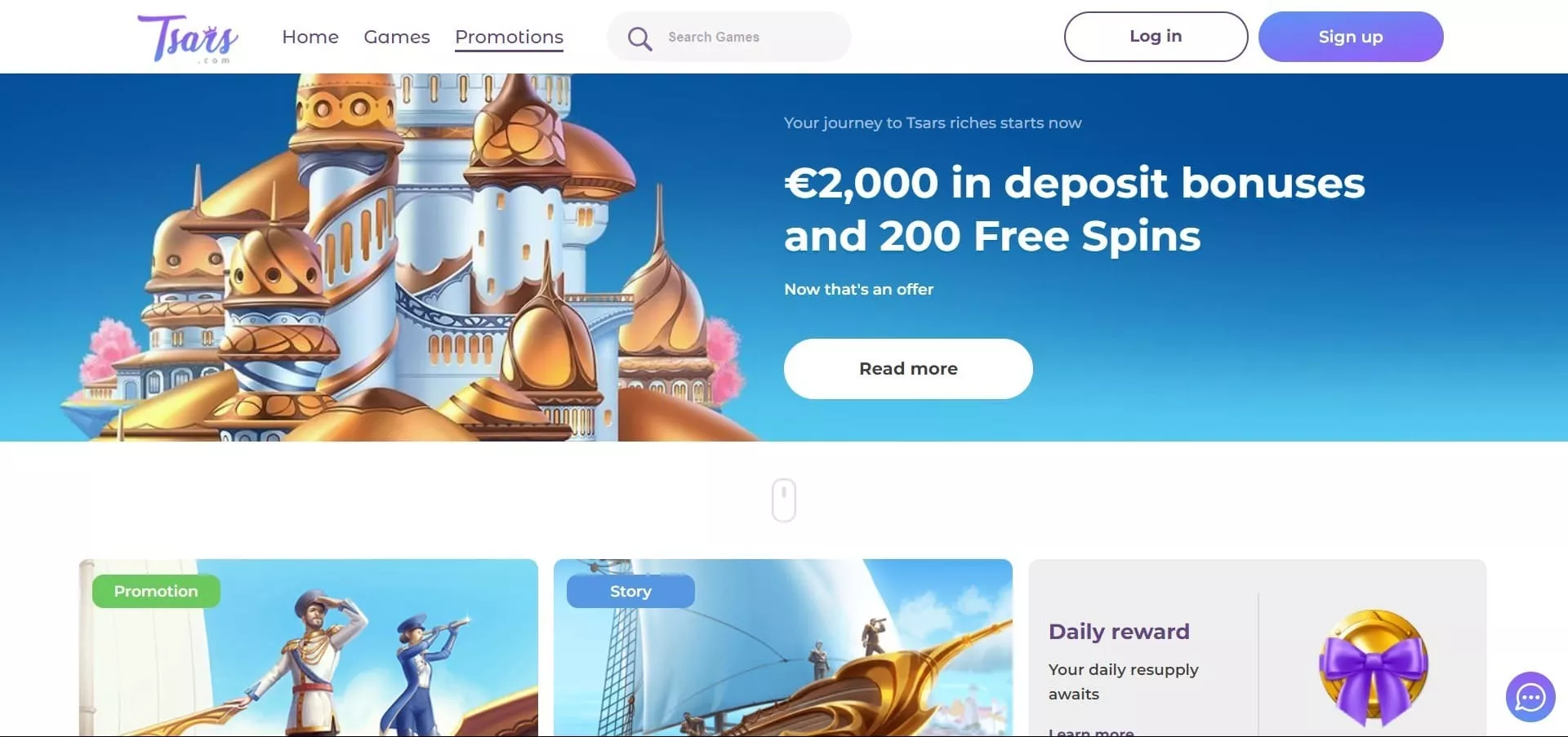Click the search magnifier icon

pos(639,38)
